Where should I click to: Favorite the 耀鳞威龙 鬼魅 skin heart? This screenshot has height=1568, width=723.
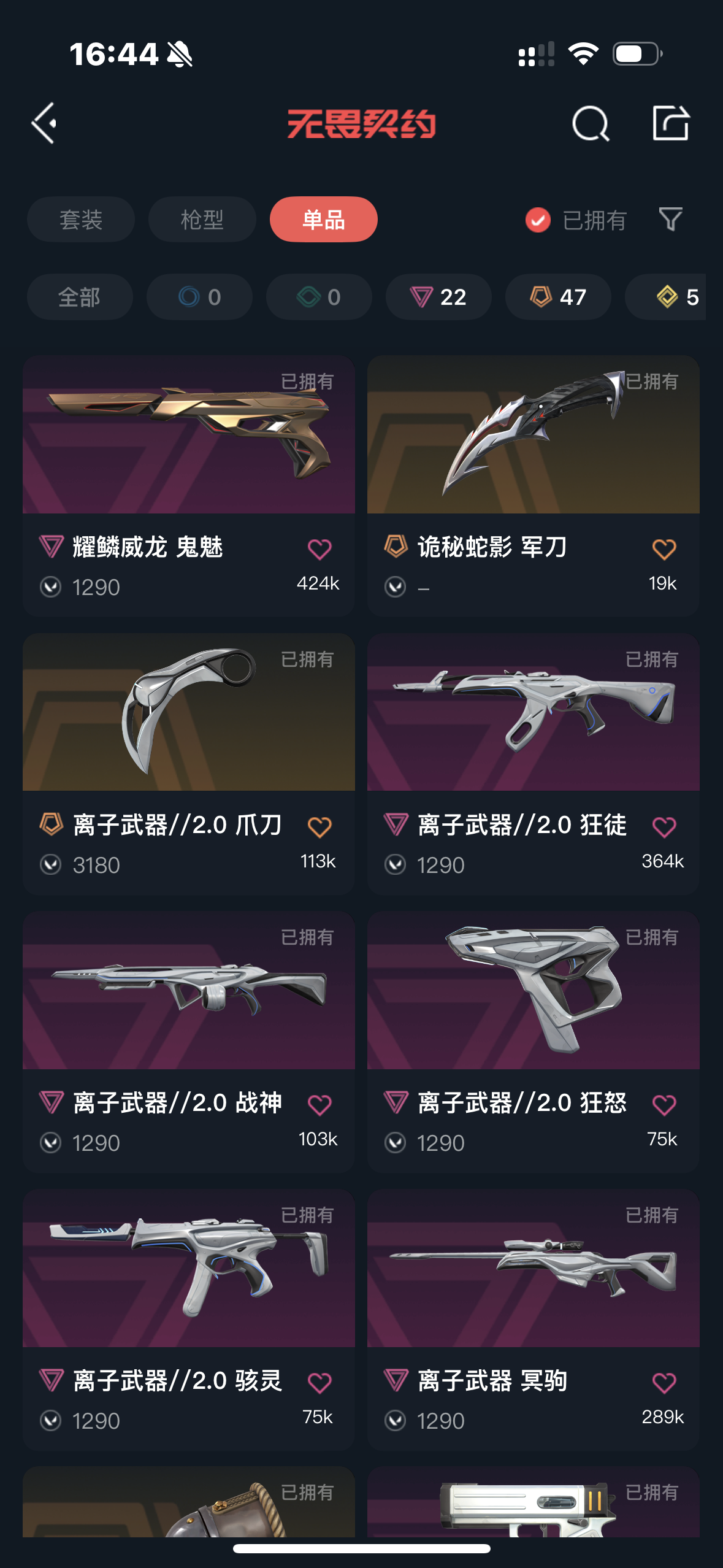click(x=319, y=549)
